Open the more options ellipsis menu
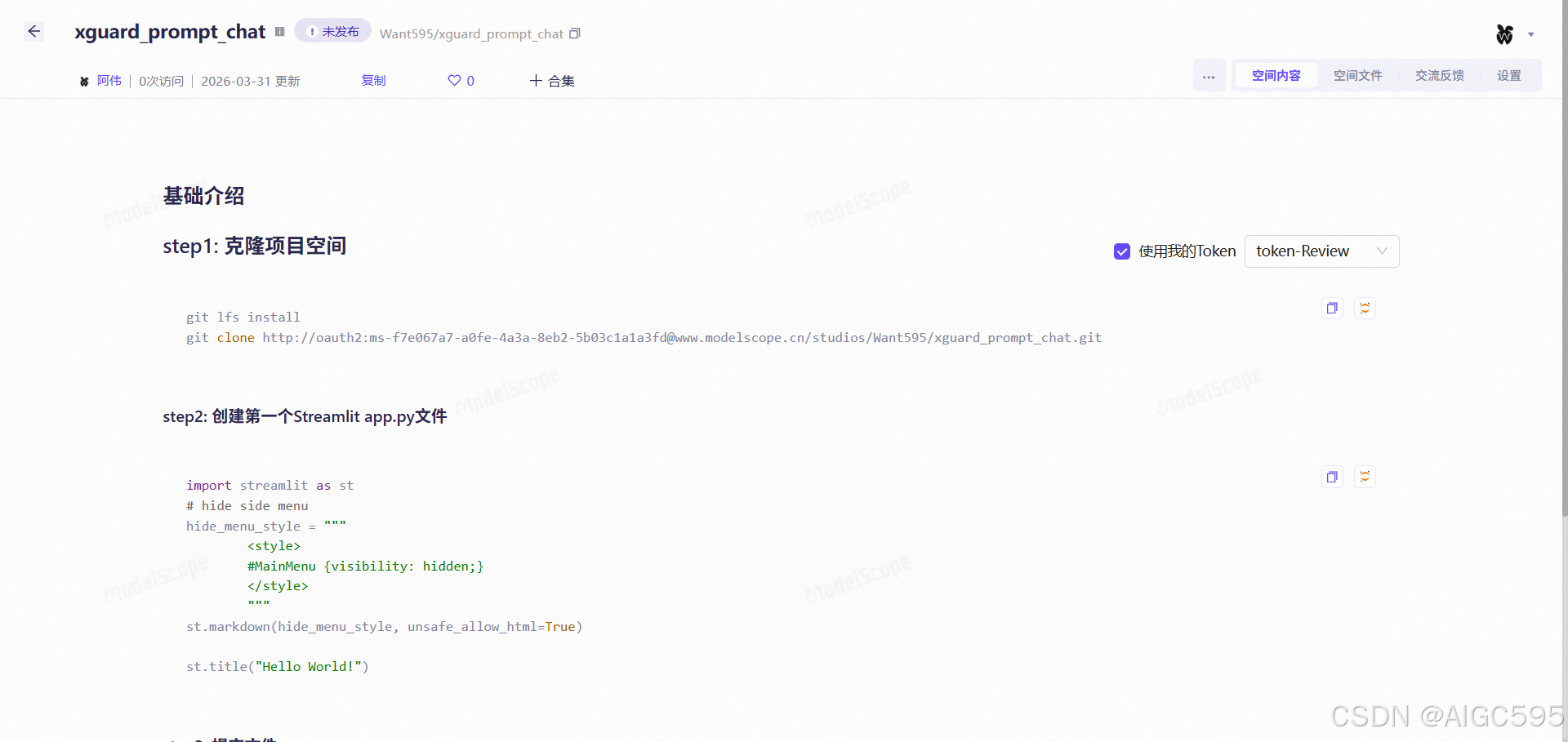 click(1209, 76)
